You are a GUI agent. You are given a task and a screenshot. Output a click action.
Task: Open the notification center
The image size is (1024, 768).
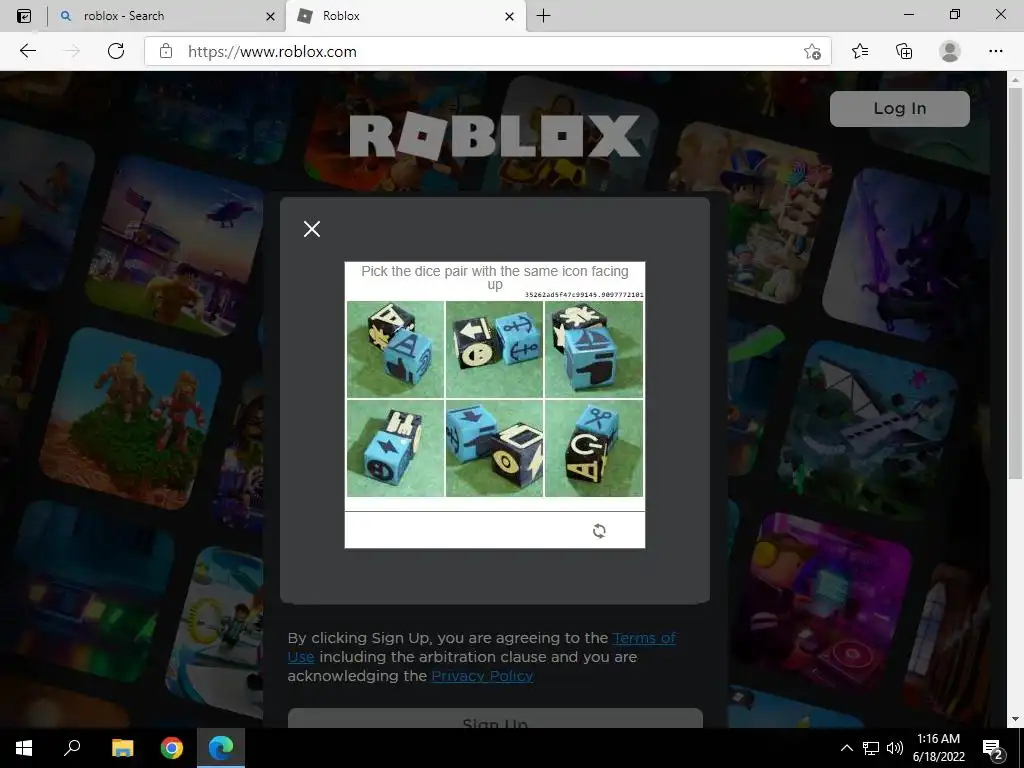(993, 748)
